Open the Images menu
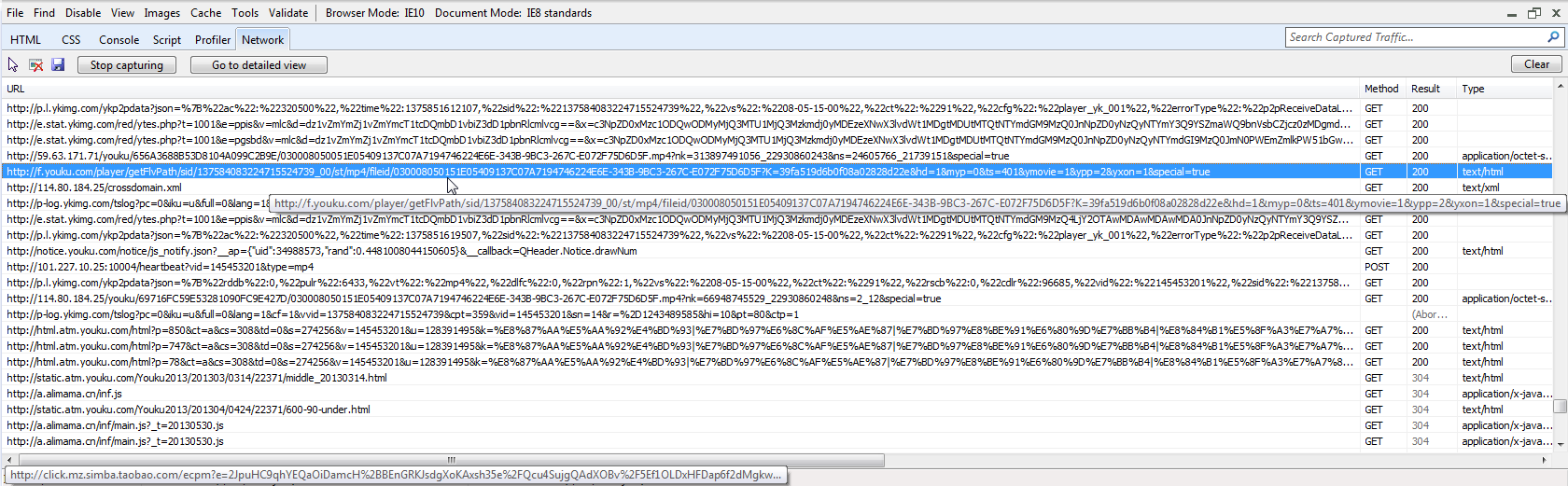Viewport: 1568px width, 486px height. pos(161,13)
